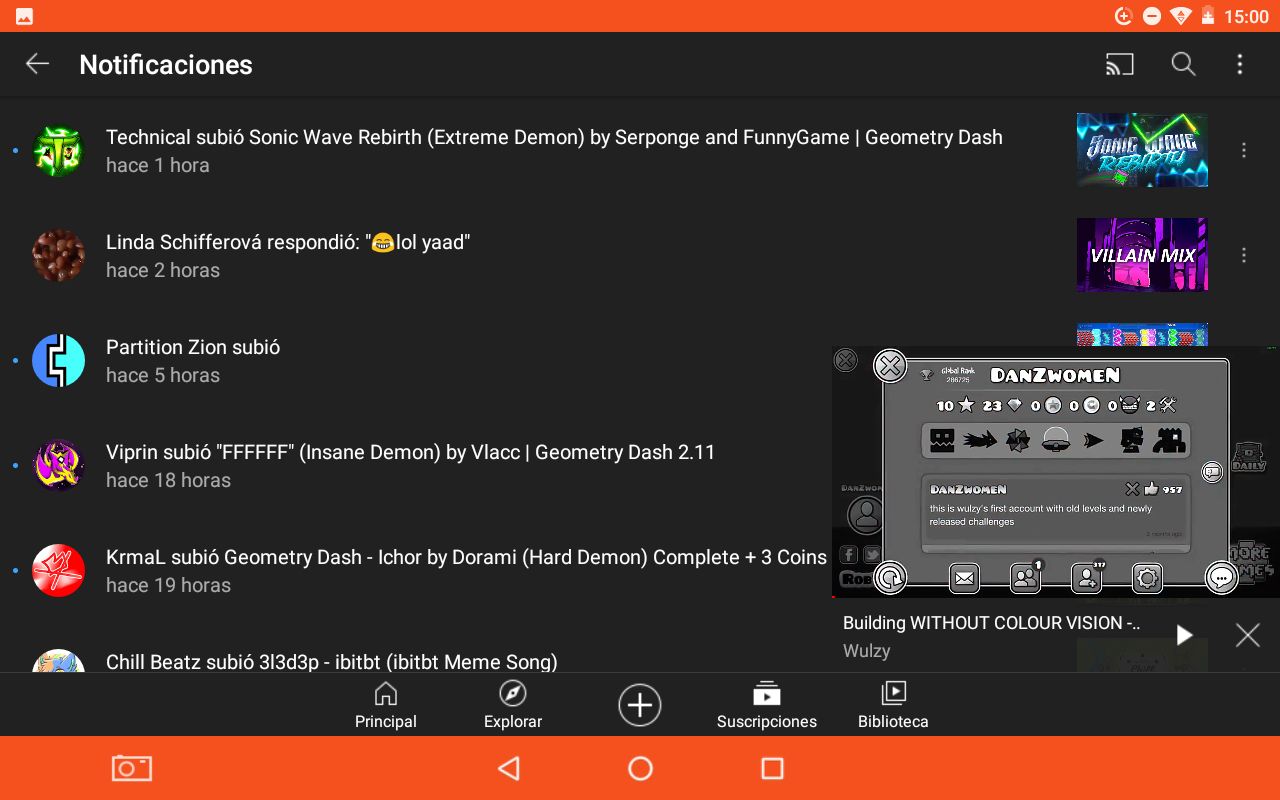Open Linda Schifferová's avatar
The height and width of the screenshot is (800, 1280).
pyautogui.click(x=58, y=256)
